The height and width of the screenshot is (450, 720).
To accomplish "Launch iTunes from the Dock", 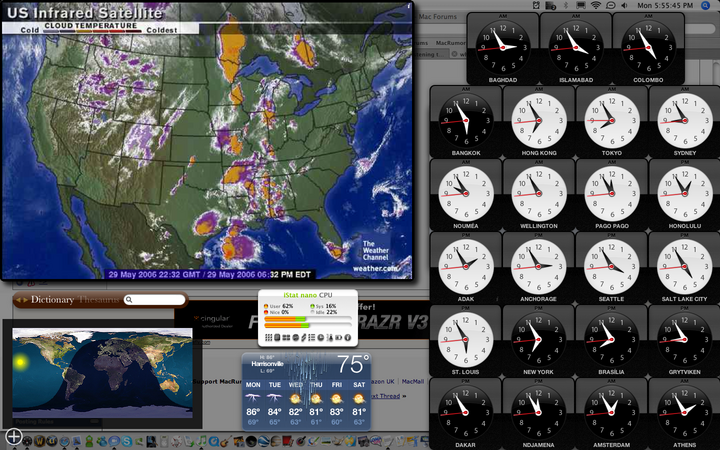I will click(x=202, y=441).
